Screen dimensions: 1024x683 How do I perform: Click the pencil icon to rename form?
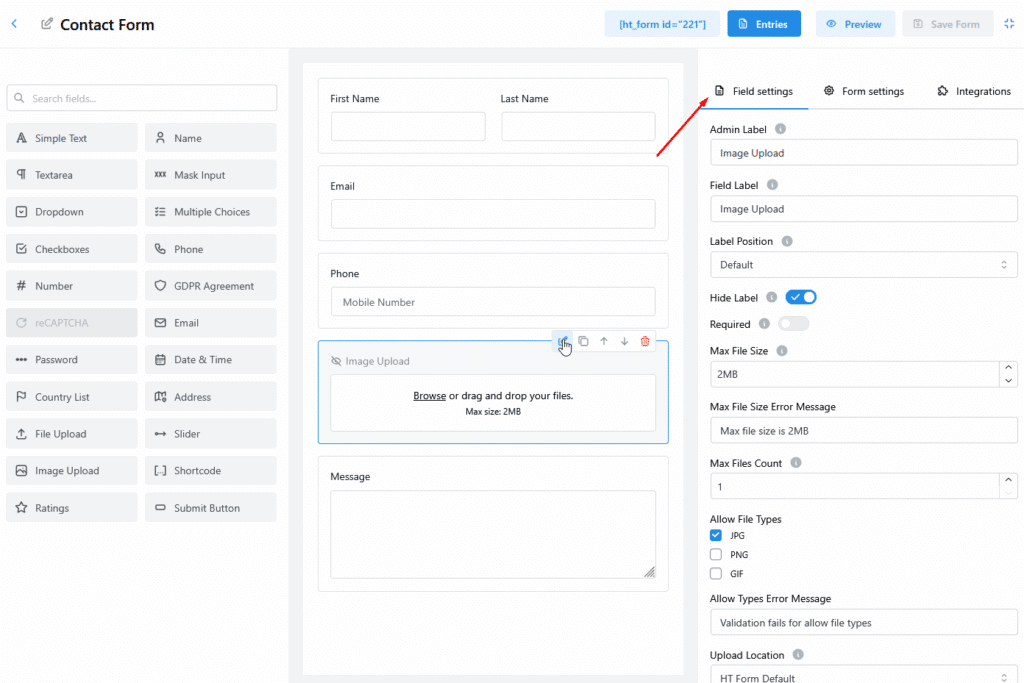pos(47,24)
